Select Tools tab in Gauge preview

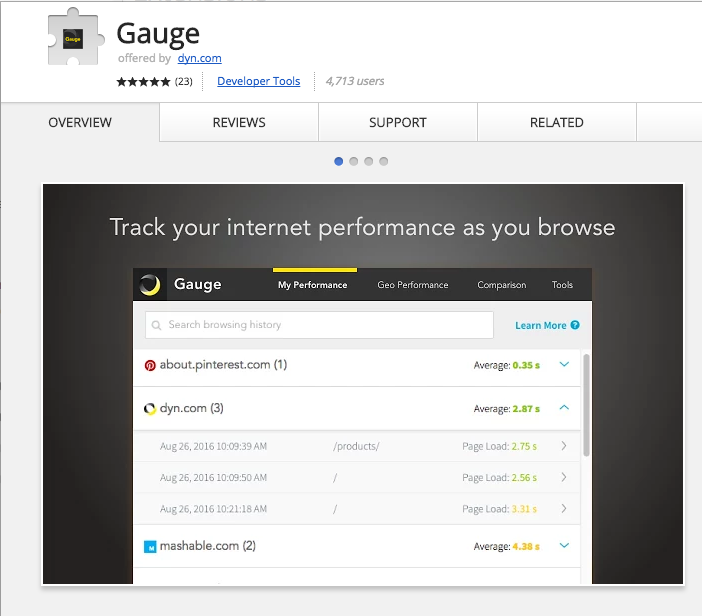tap(562, 285)
